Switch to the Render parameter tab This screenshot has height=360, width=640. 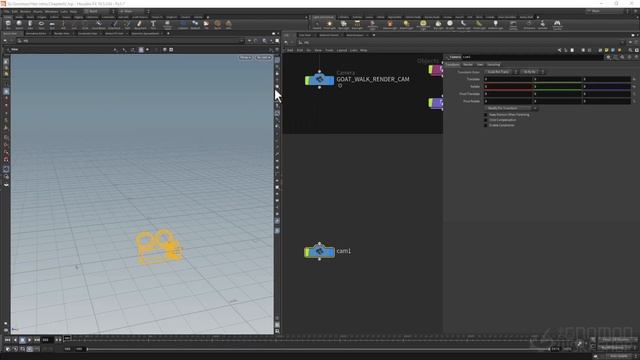pyautogui.click(x=468, y=64)
